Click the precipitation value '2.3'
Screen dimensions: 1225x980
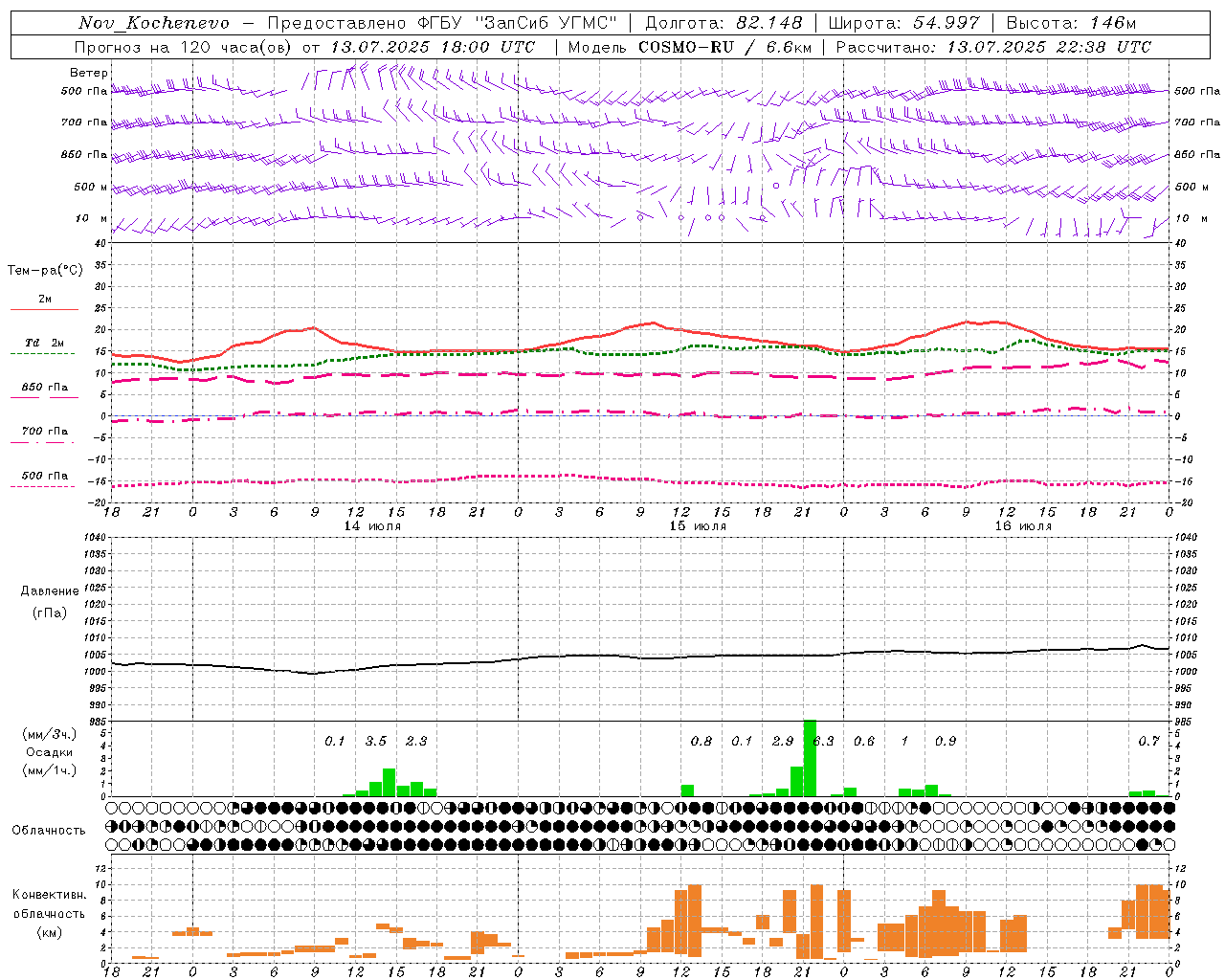[416, 742]
